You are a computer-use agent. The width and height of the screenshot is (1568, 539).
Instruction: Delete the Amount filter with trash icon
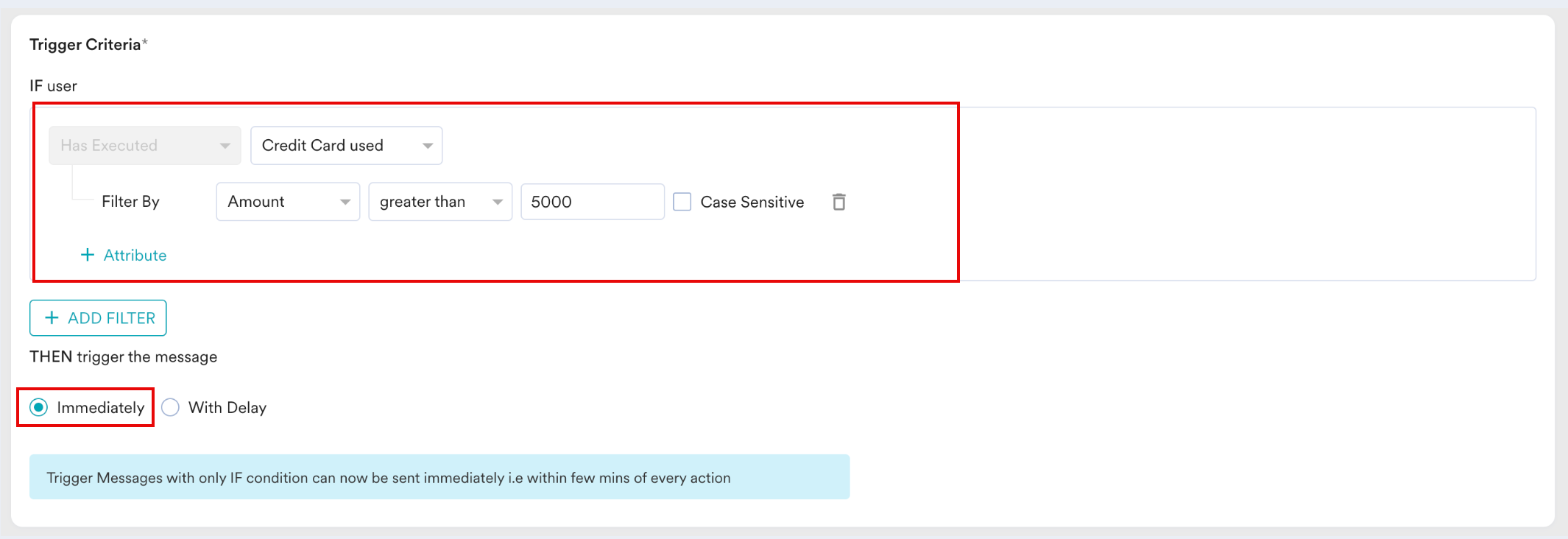coord(838,202)
